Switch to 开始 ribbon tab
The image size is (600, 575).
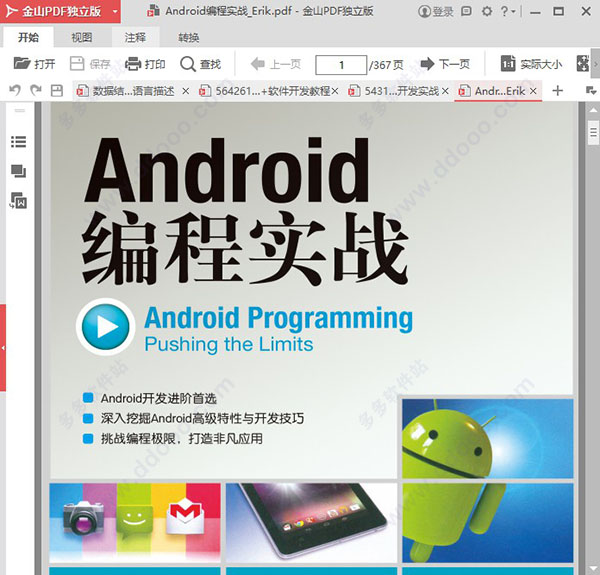28,37
